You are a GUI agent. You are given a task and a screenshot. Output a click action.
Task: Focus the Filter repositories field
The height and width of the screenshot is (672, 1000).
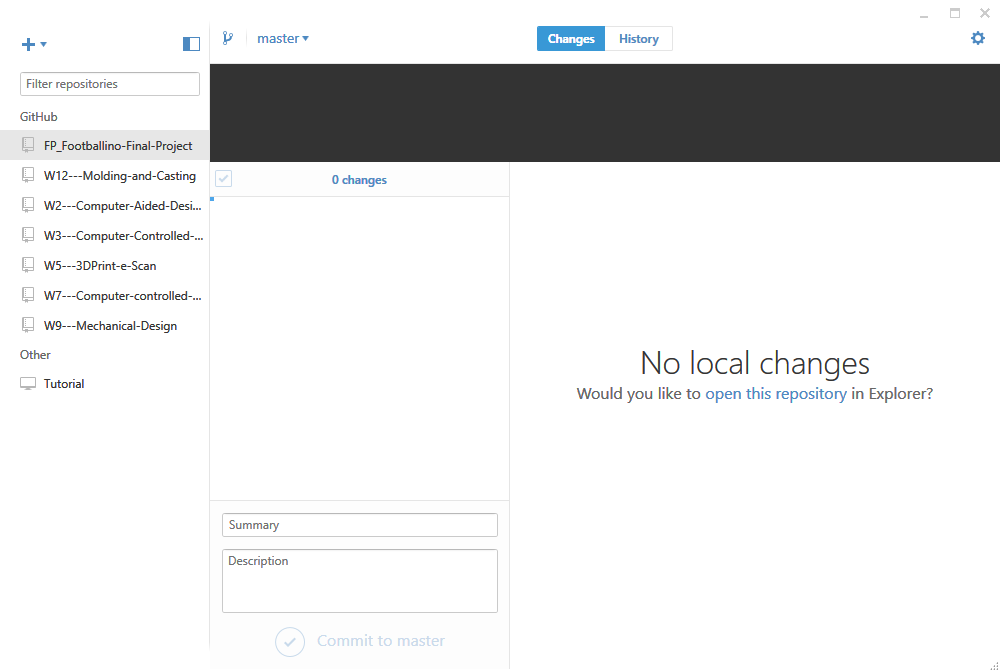point(110,84)
